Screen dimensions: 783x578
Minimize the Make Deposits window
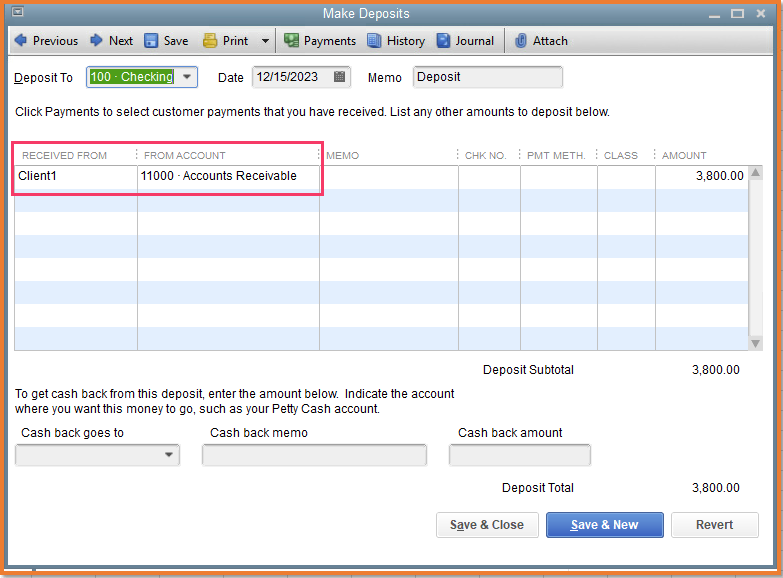pos(715,14)
